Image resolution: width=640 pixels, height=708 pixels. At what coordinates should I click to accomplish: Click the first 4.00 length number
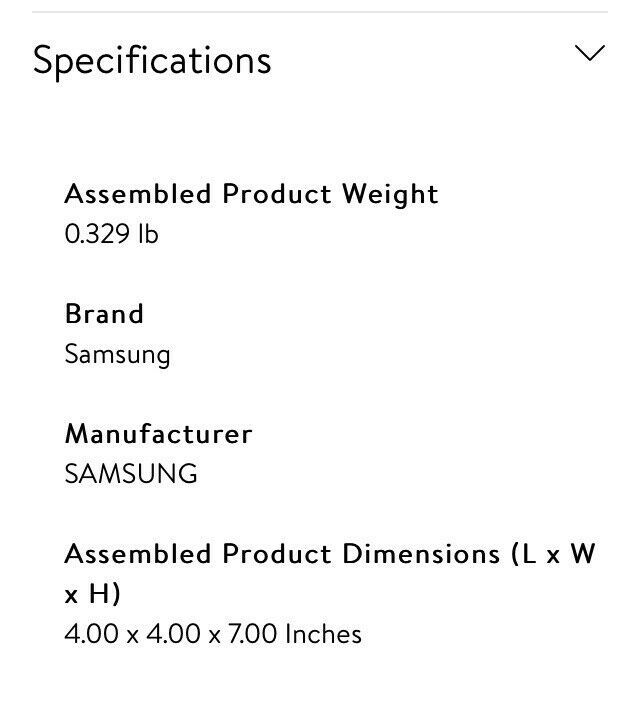point(92,633)
